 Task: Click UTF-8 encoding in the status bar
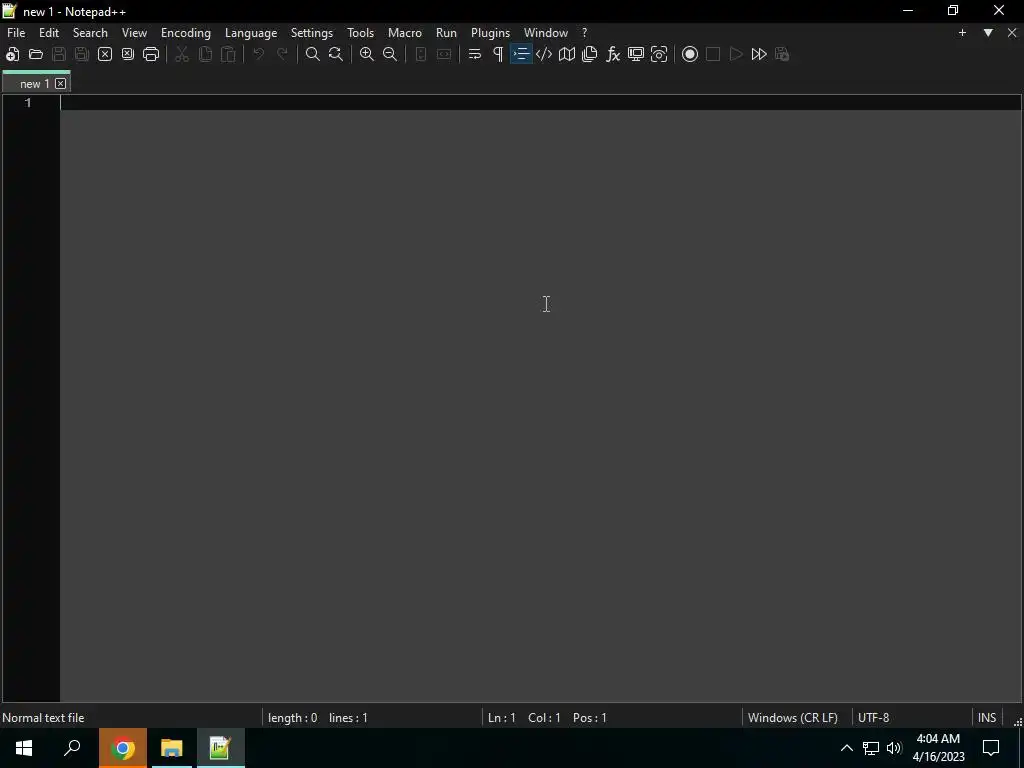(912, 718)
